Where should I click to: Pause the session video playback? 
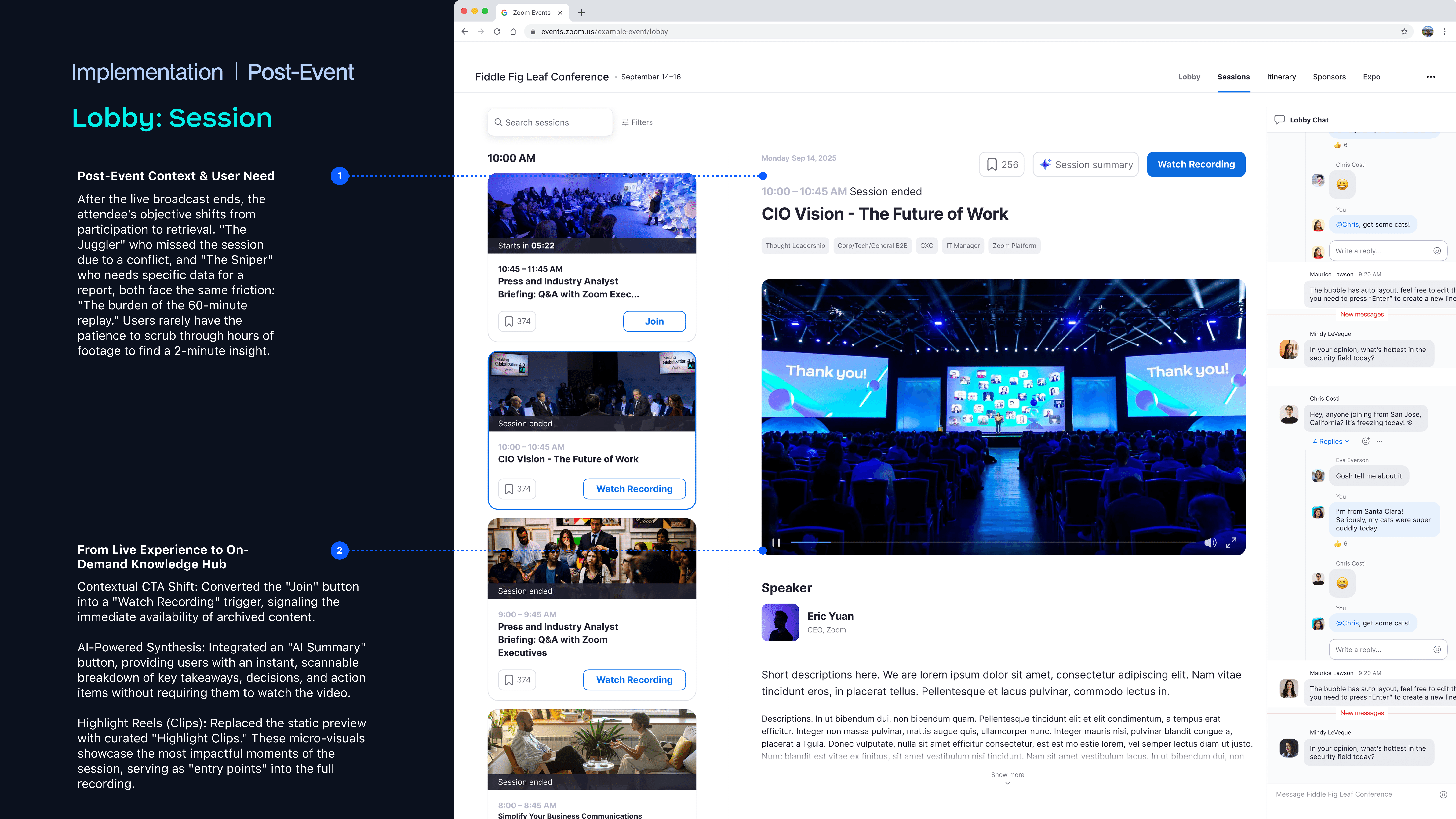(x=776, y=543)
